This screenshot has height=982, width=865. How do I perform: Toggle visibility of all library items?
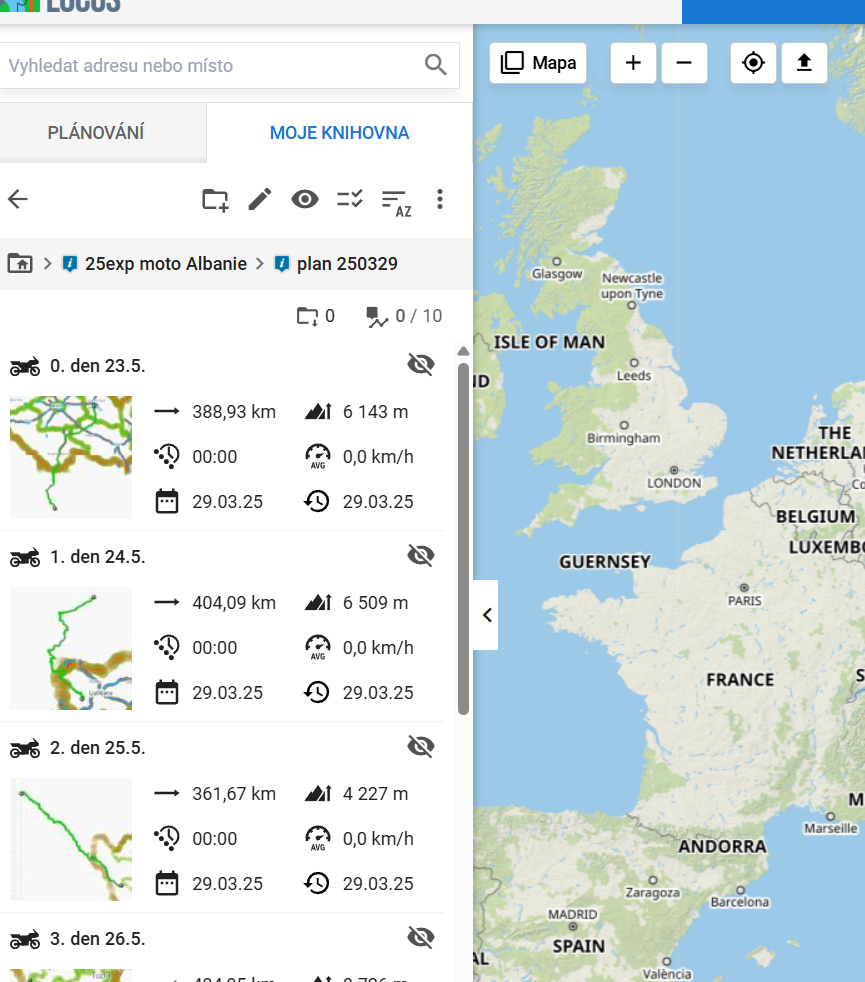tap(305, 199)
